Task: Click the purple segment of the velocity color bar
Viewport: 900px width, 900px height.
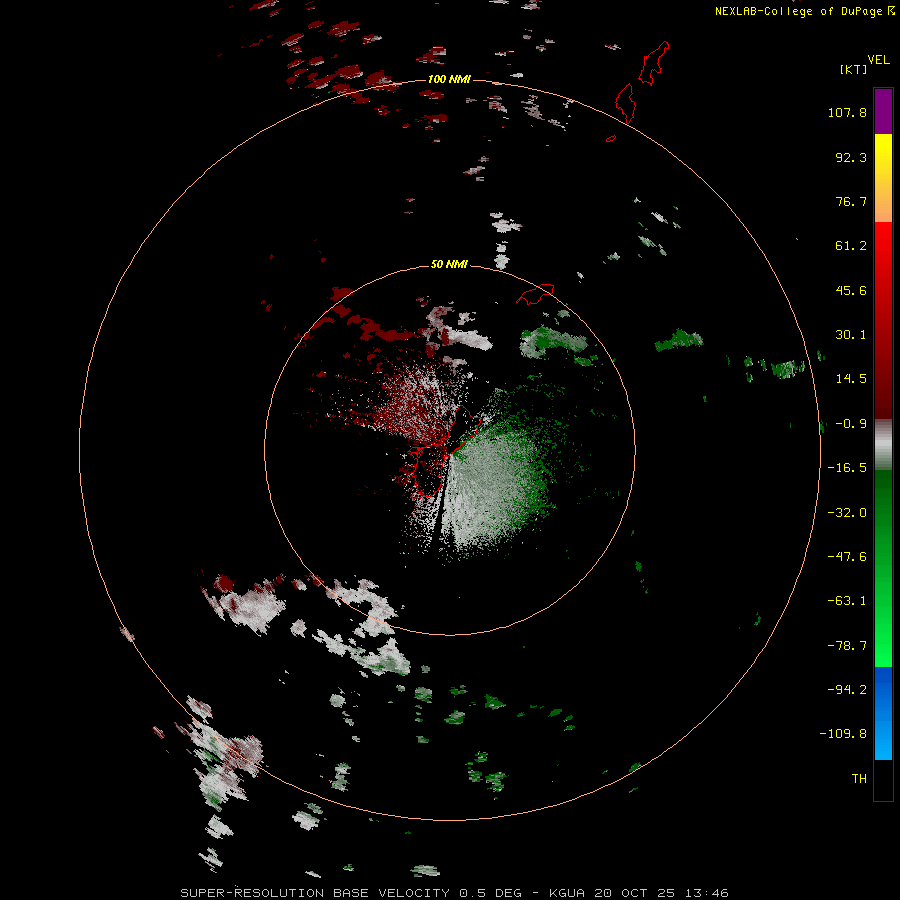Action: 883,111
